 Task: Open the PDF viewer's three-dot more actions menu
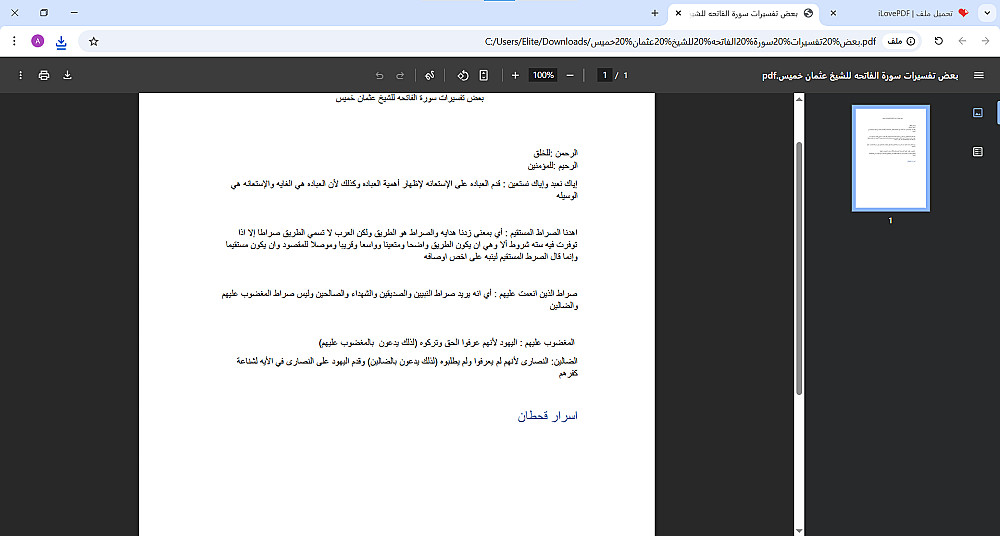point(20,75)
